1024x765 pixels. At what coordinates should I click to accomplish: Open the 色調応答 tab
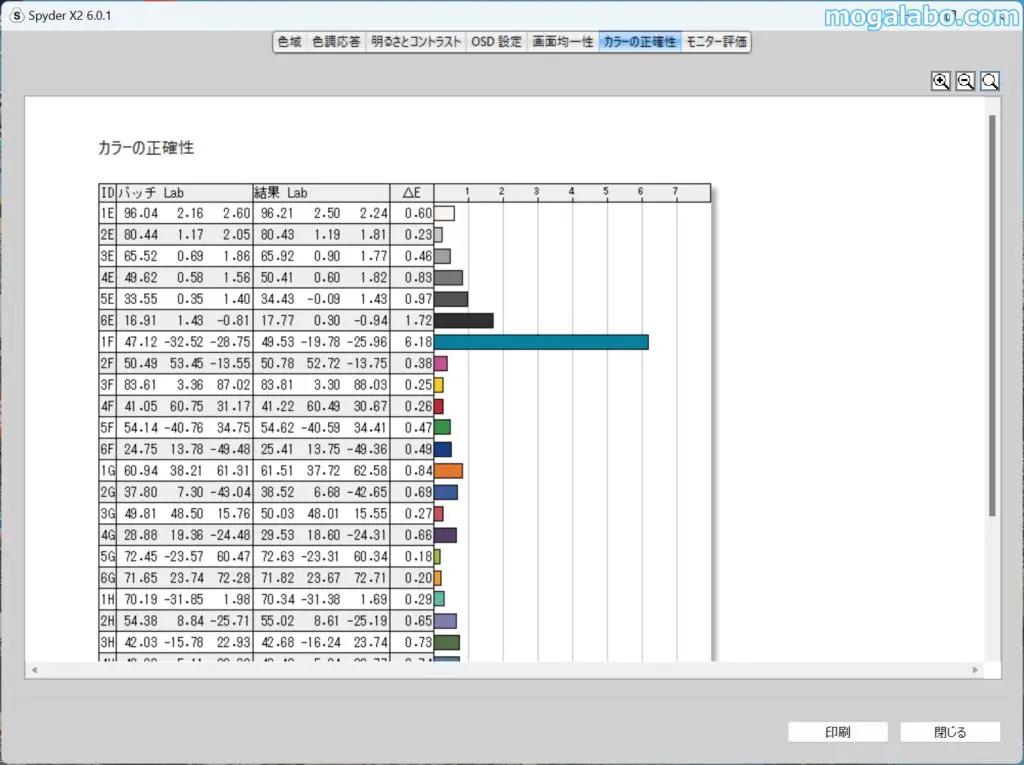click(x=336, y=42)
